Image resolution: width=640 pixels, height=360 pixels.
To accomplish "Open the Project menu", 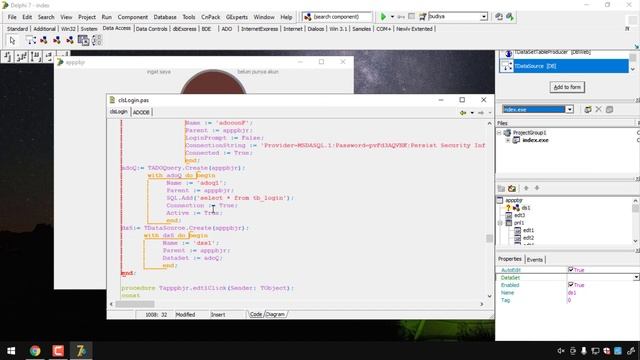I will (x=87, y=17).
